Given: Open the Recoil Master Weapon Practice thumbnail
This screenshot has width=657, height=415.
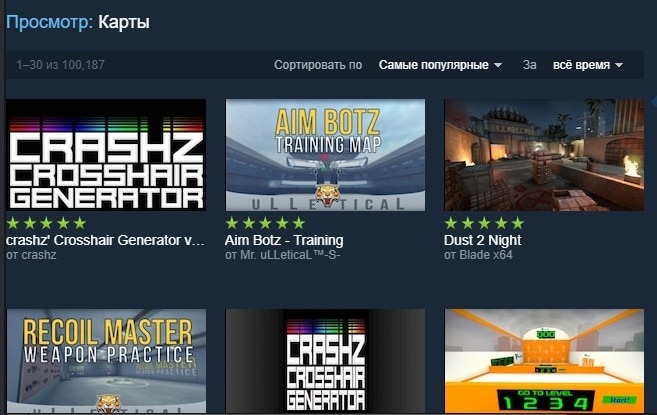Looking at the screenshot, I should click(x=106, y=361).
